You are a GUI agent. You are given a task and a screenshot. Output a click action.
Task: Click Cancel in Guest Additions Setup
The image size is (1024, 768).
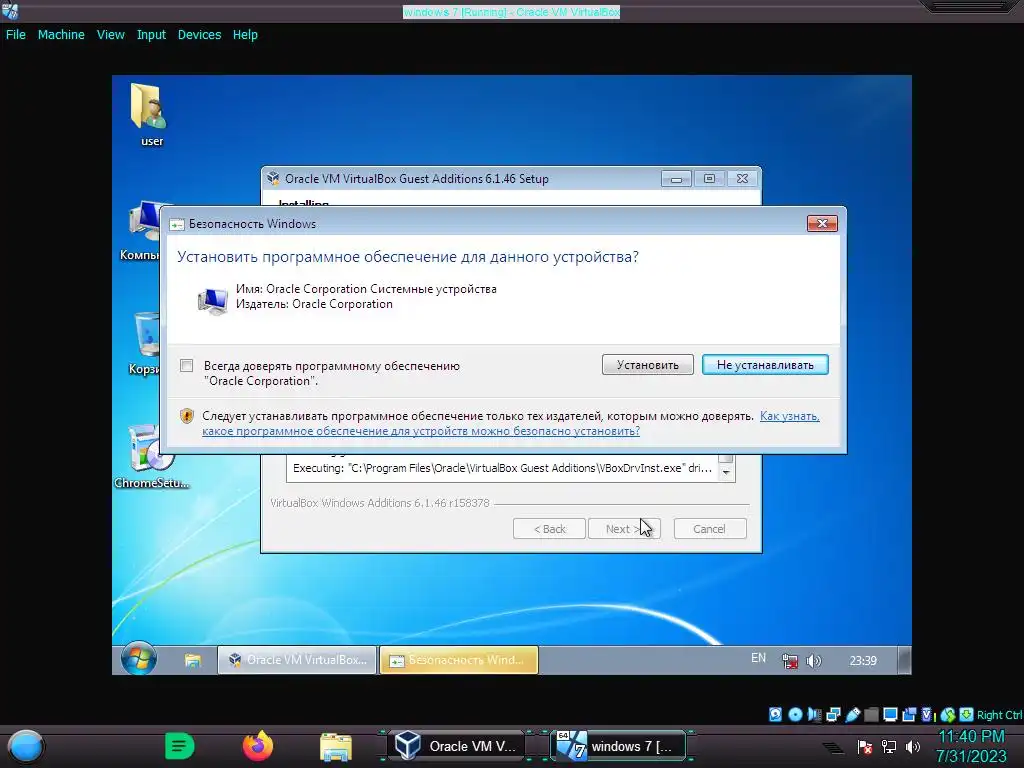click(710, 529)
